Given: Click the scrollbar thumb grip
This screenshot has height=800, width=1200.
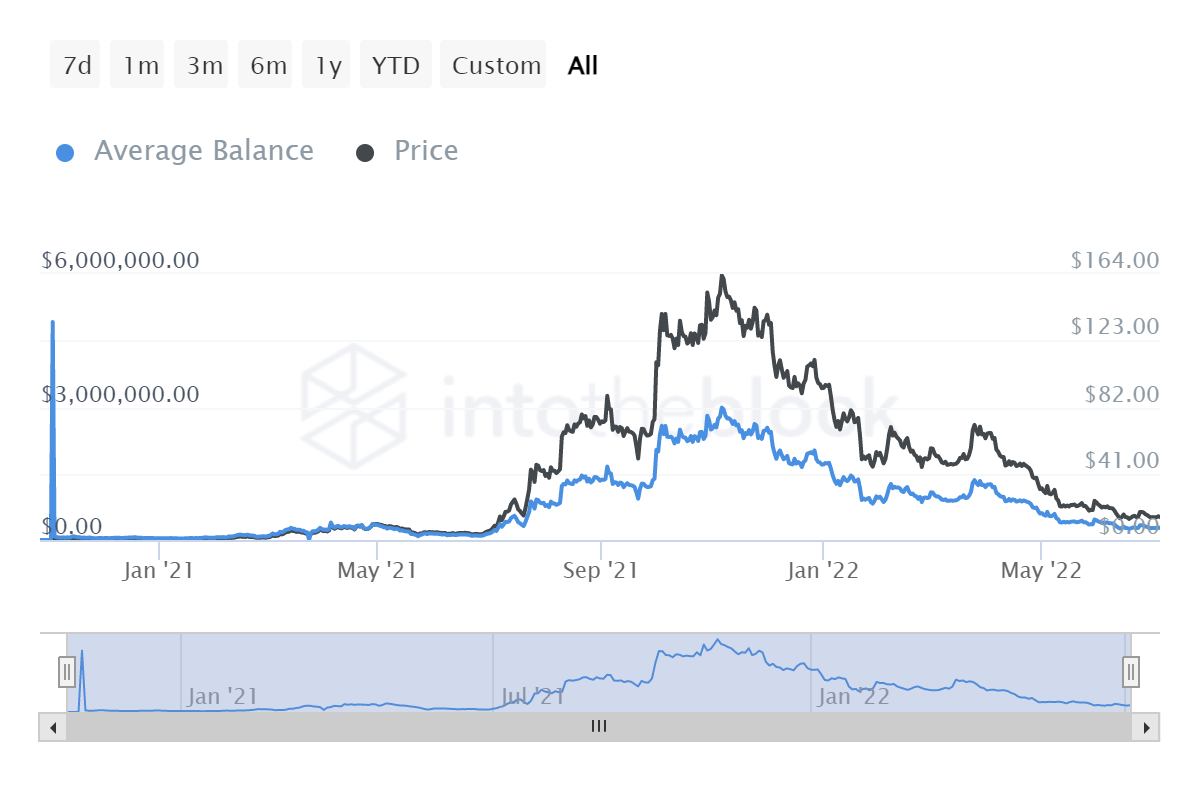Looking at the screenshot, I should [x=599, y=727].
